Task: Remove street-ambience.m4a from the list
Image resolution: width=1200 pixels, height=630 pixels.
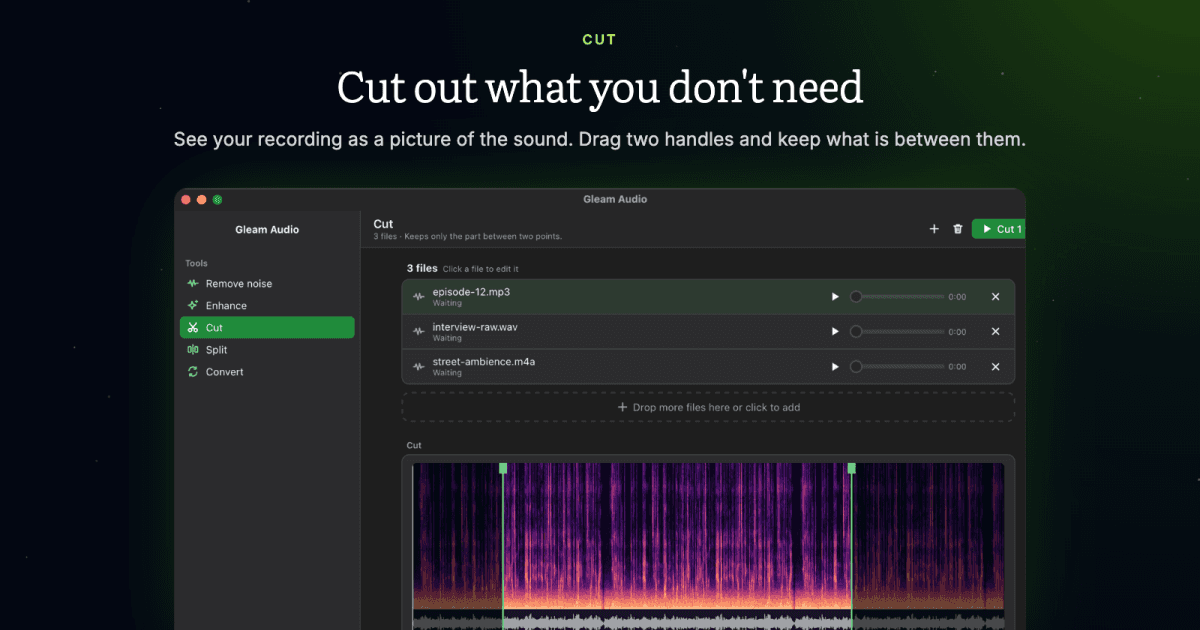Action: coord(995,367)
